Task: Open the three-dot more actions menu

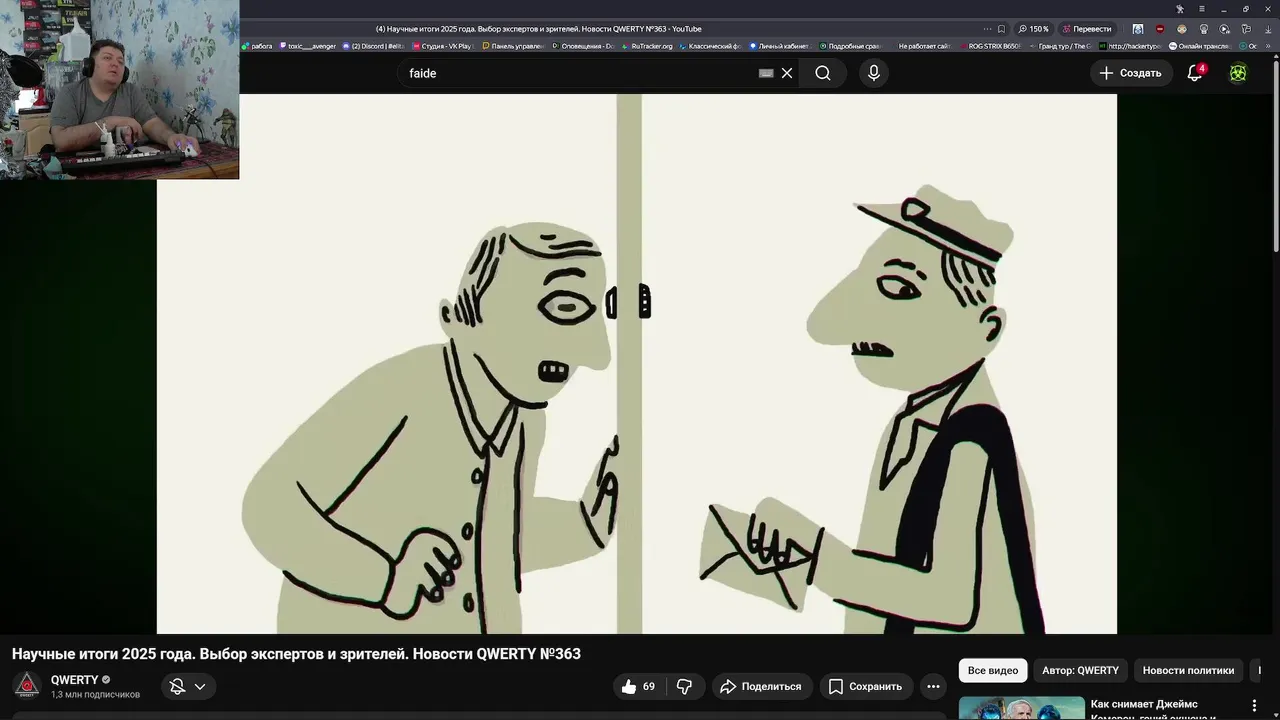Action: pos(933,686)
